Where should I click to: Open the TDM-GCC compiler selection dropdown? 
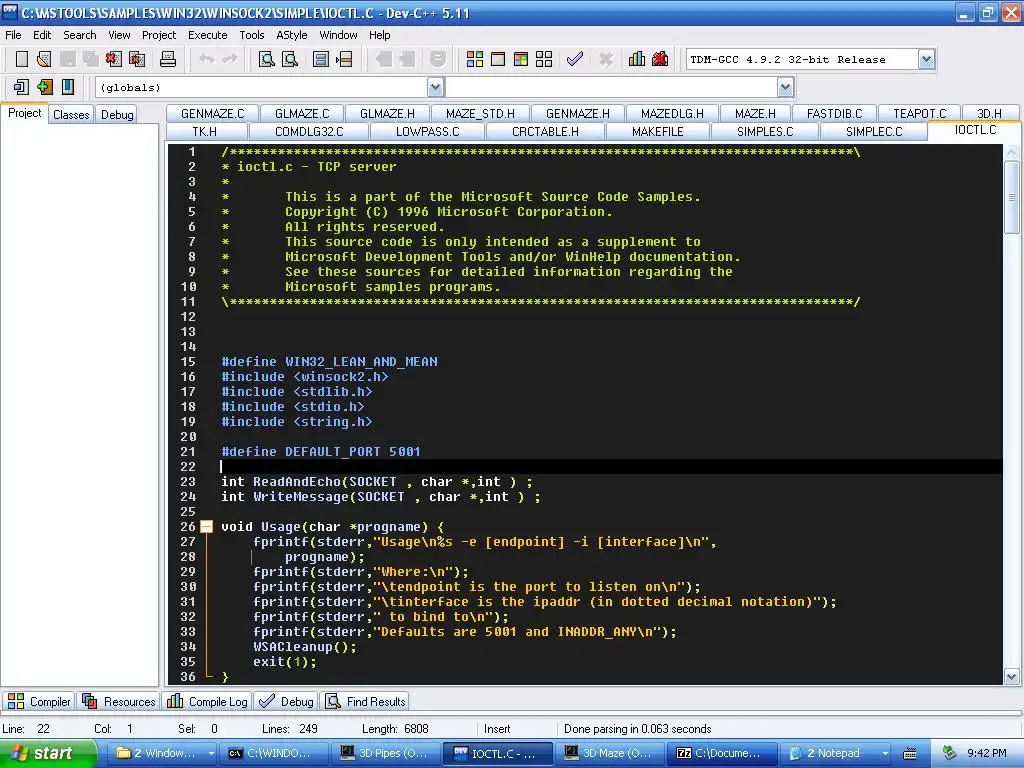tap(926, 59)
